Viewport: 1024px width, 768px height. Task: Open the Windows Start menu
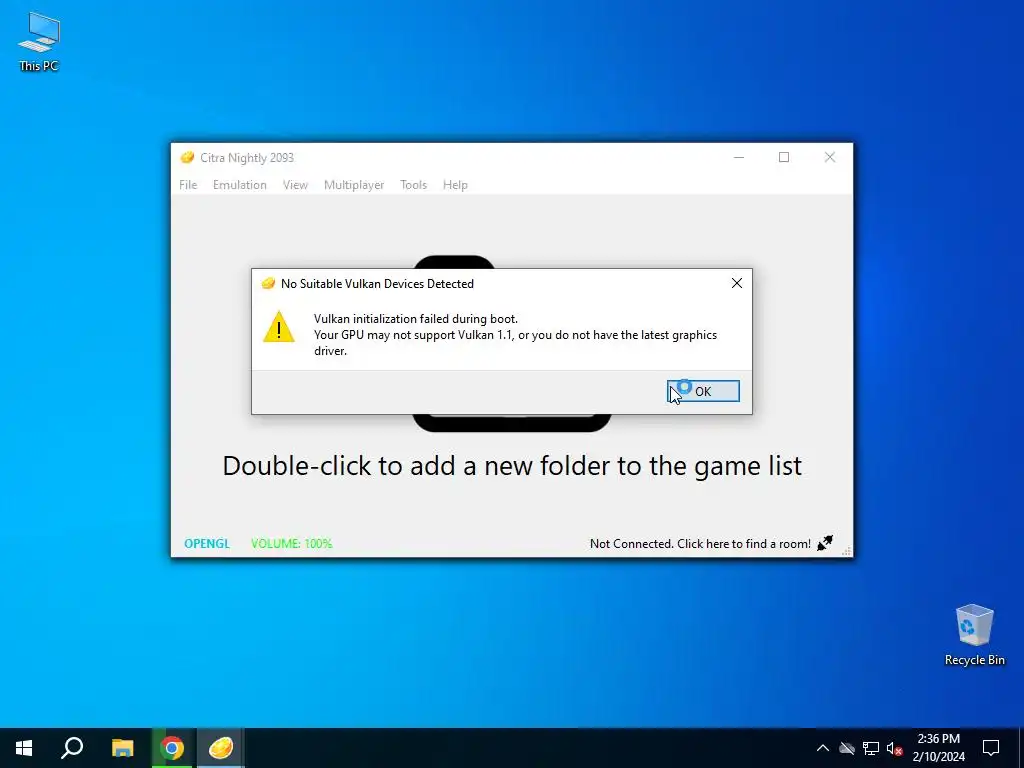click(x=24, y=748)
